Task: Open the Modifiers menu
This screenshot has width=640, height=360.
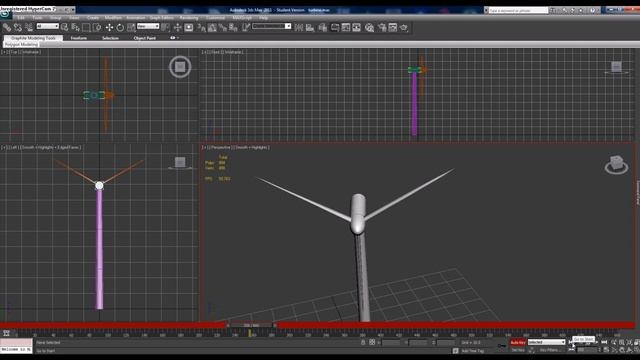Action: pyautogui.click(x=113, y=18)
